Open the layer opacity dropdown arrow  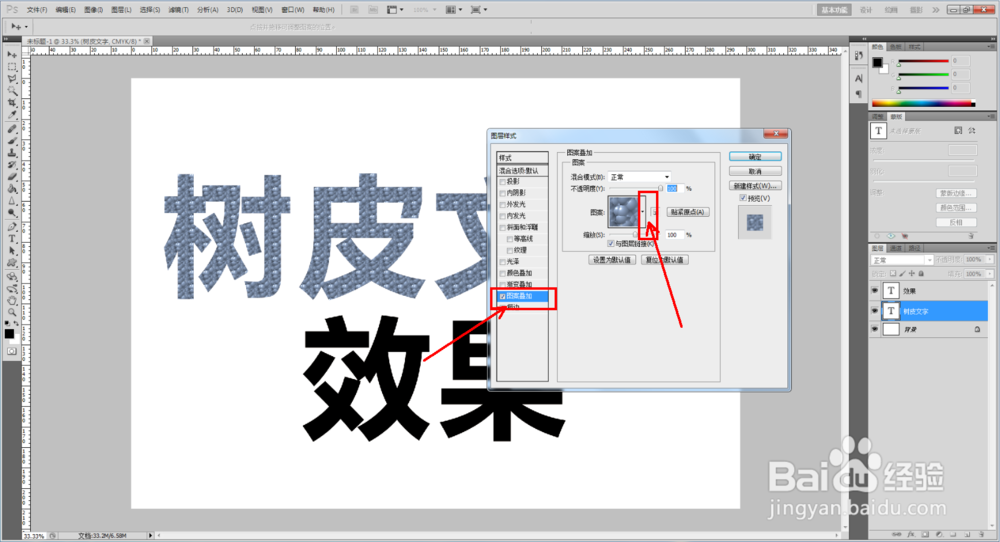989,260
